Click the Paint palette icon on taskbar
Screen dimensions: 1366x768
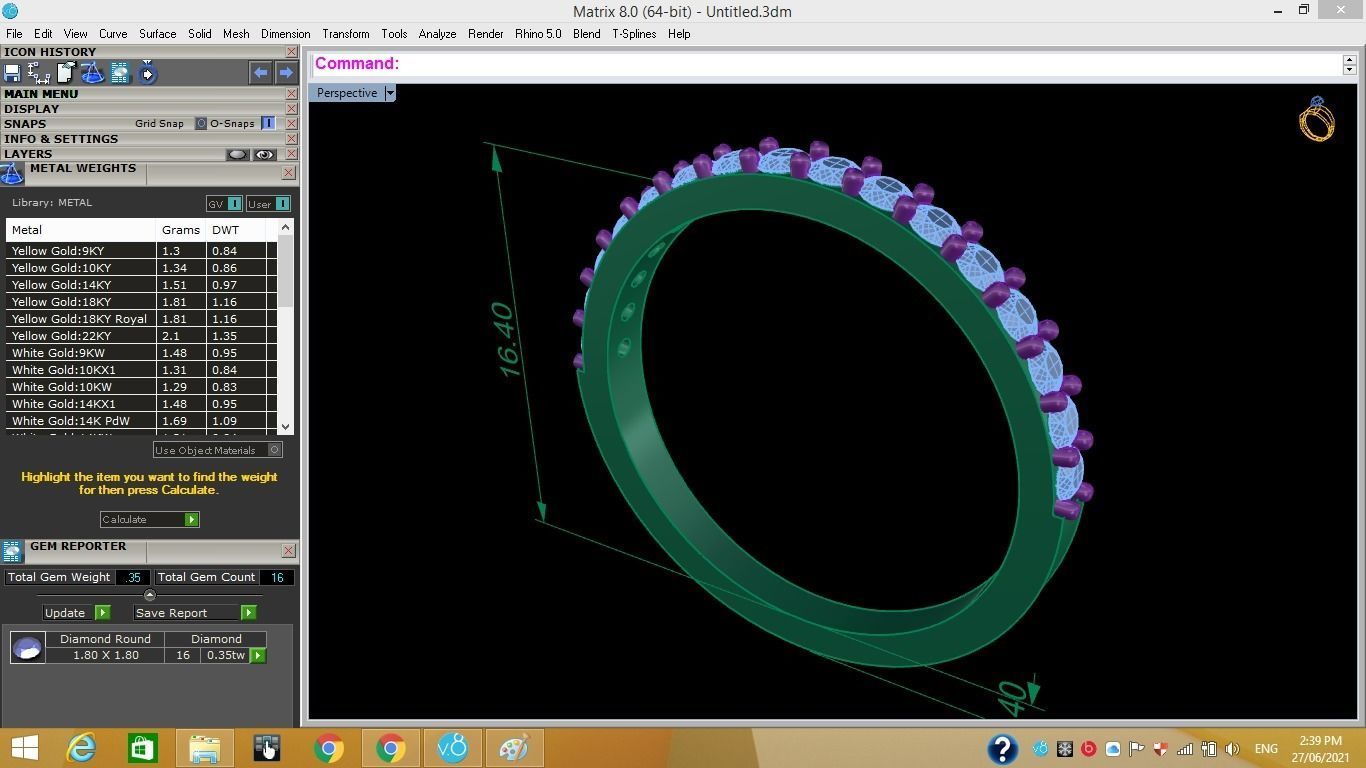click(514, 748)
